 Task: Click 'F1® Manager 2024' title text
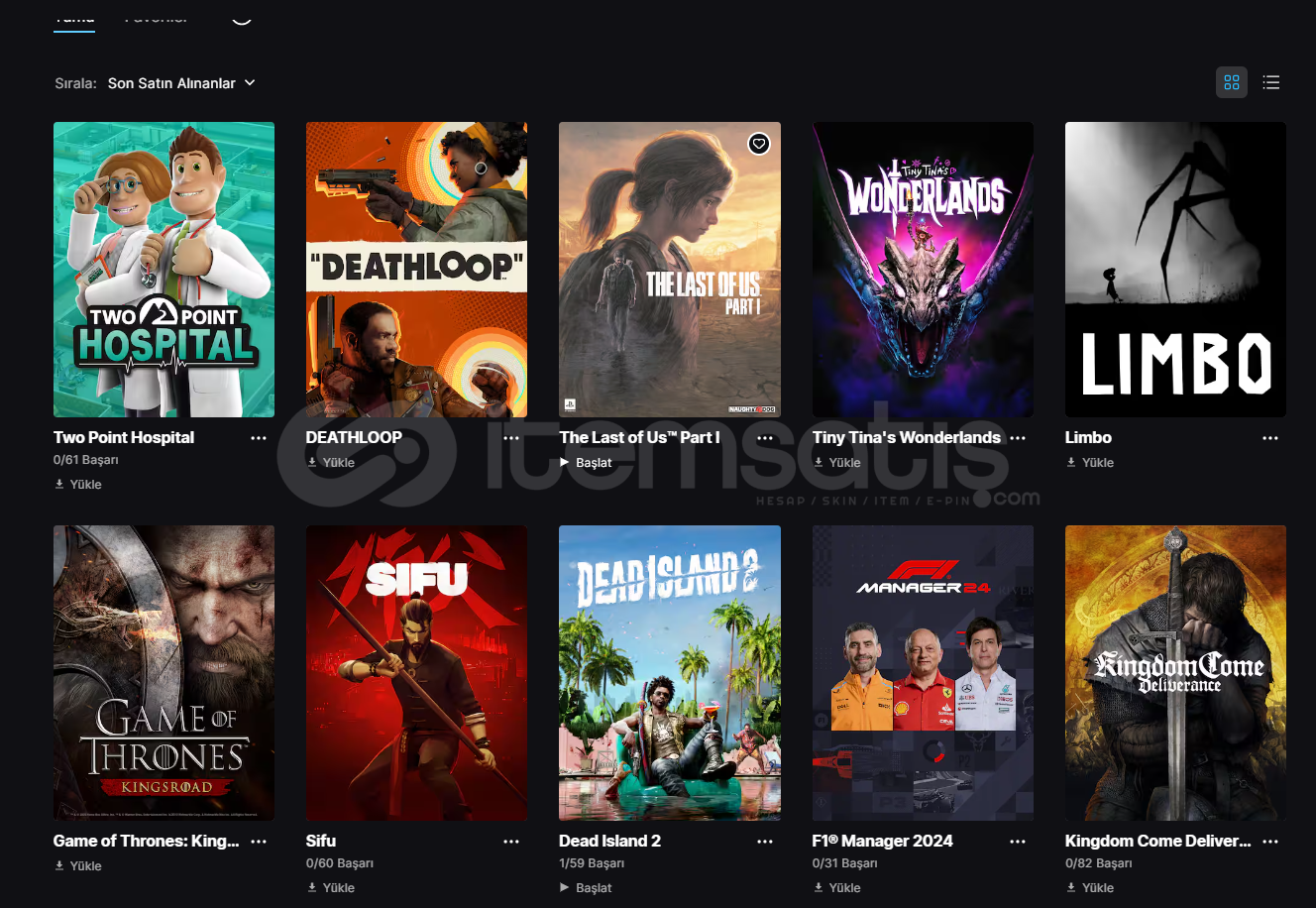[883, 841]
